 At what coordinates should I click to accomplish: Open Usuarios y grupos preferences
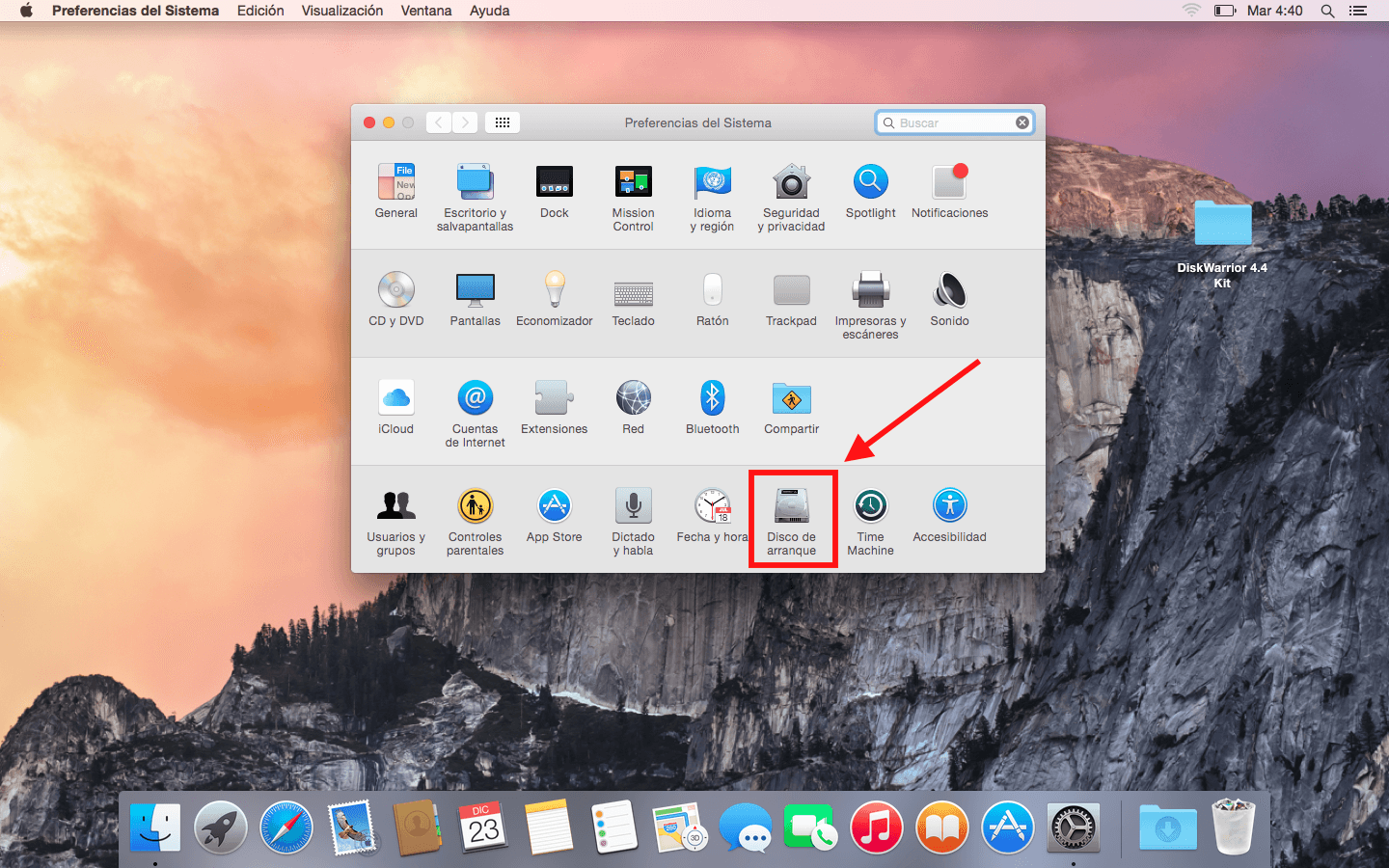pyautogui.click(x=396, y=522)
